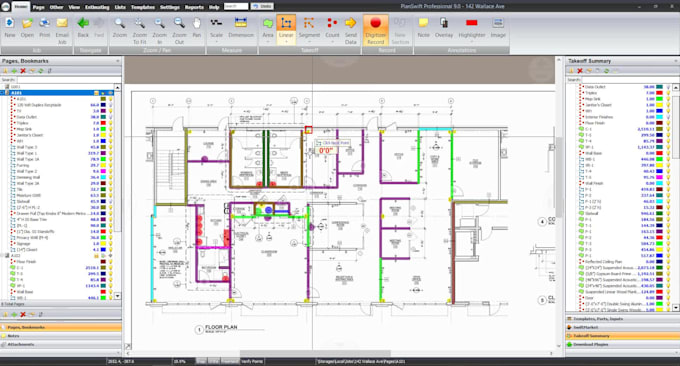This screenshot has width=680, height=366.
Task: Open the Reports ribbon tab
Action: tap(194, 7)
